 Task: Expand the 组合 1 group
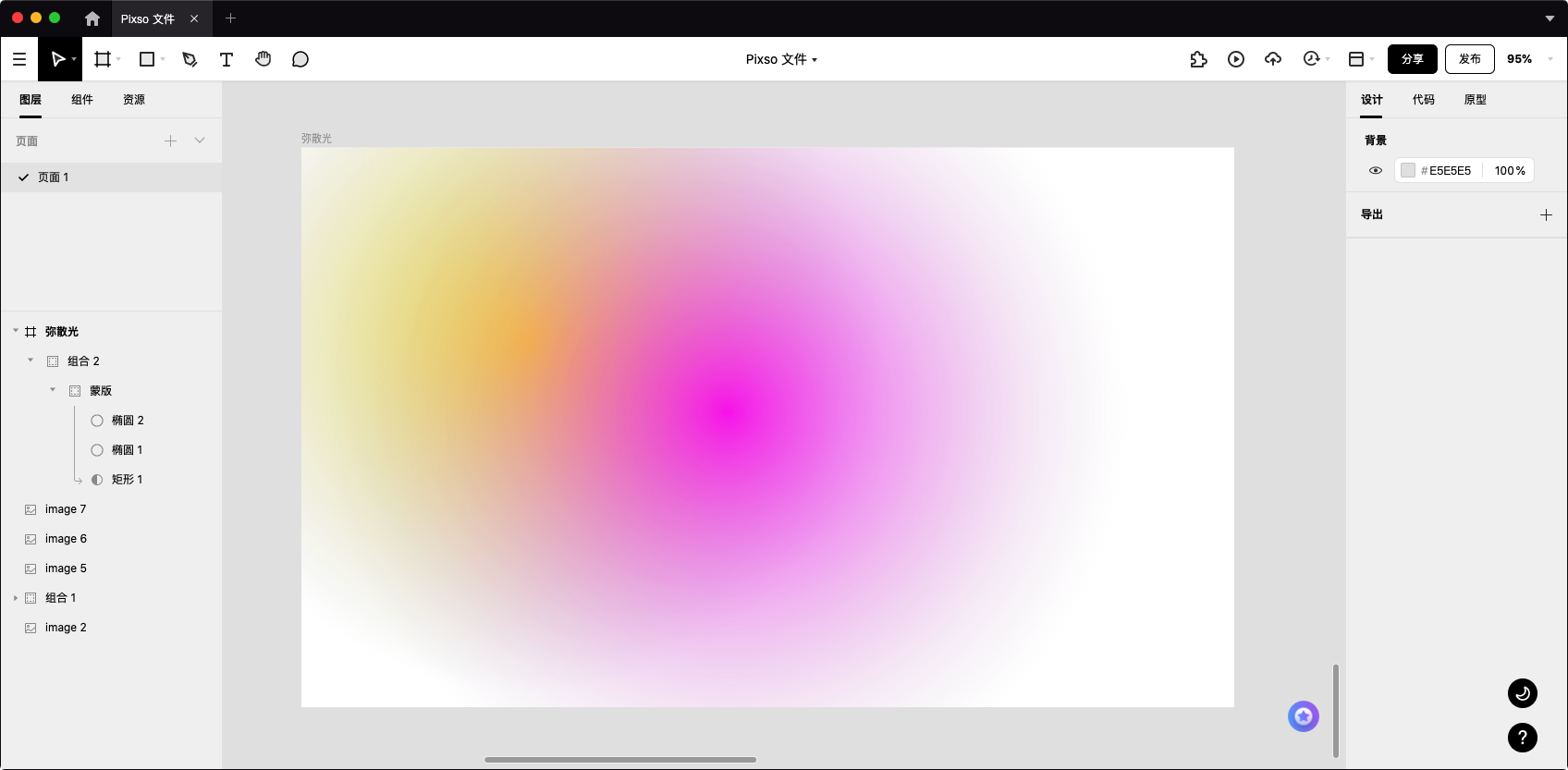(16, 598)
